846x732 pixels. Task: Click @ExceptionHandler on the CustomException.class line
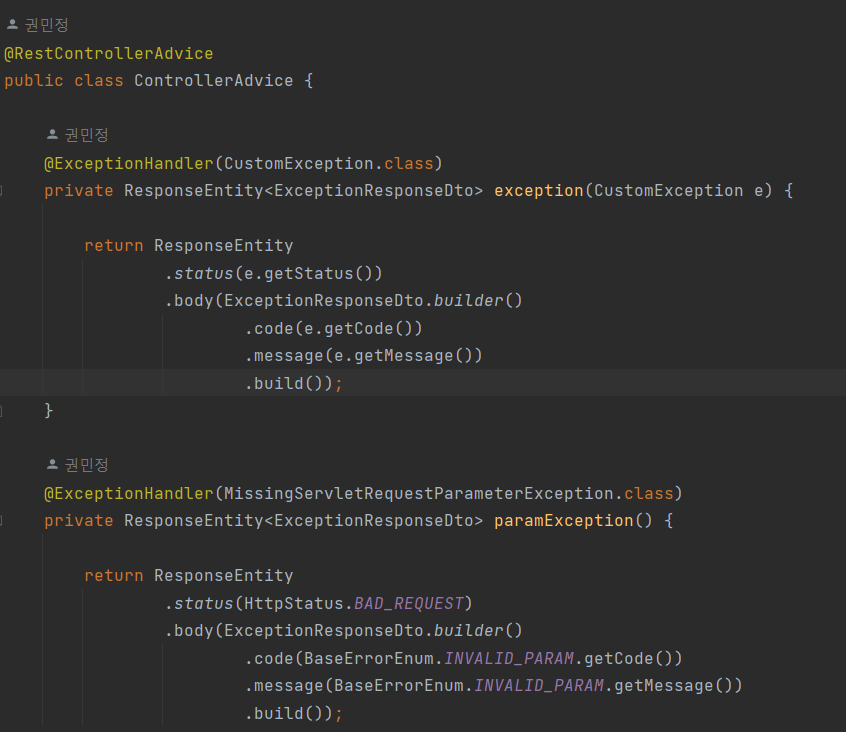(129, 163)
